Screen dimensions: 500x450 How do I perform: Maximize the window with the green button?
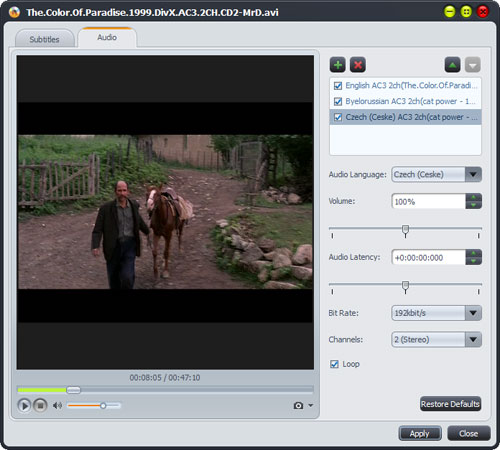466,12
